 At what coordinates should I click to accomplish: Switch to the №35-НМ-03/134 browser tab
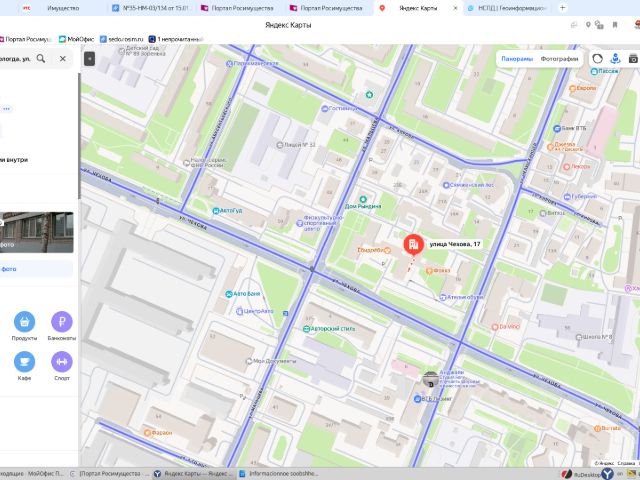coord(150,8)
